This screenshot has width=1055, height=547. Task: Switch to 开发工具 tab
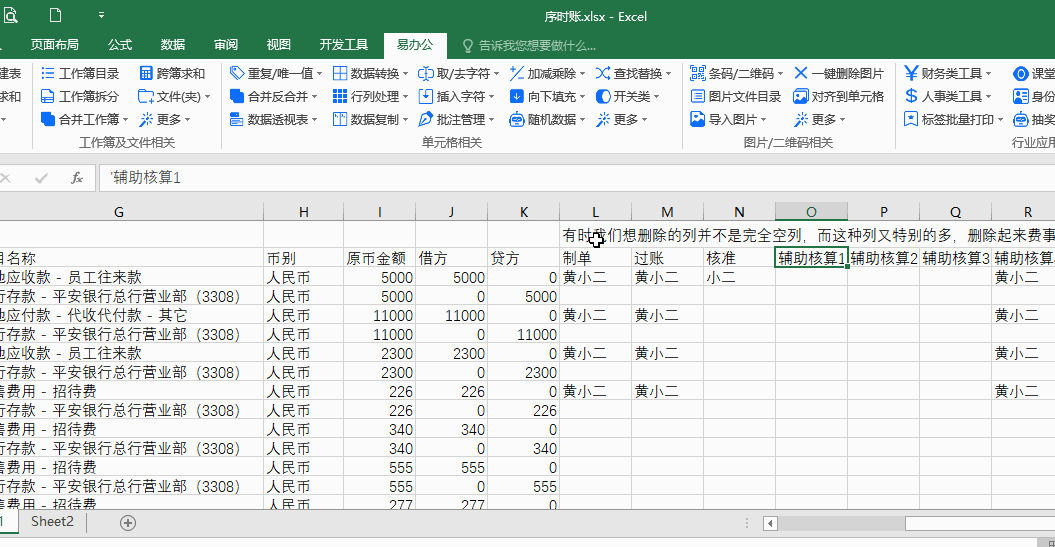(344, 44)
